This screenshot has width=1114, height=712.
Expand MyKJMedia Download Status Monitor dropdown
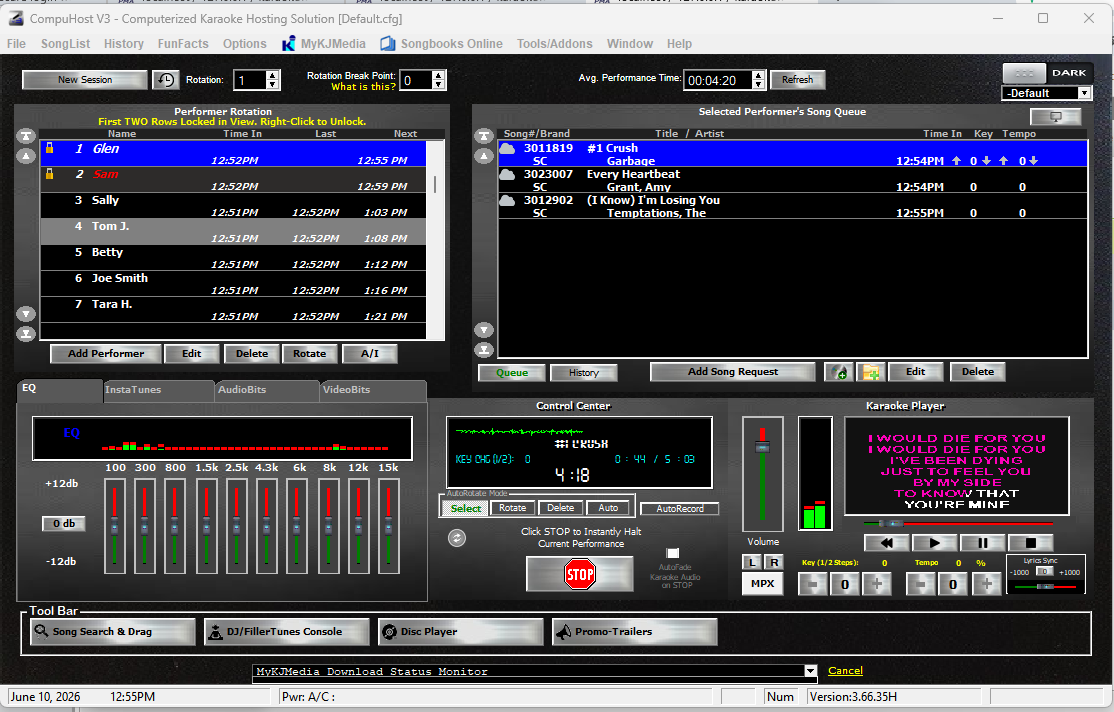[x=811, y=671]
